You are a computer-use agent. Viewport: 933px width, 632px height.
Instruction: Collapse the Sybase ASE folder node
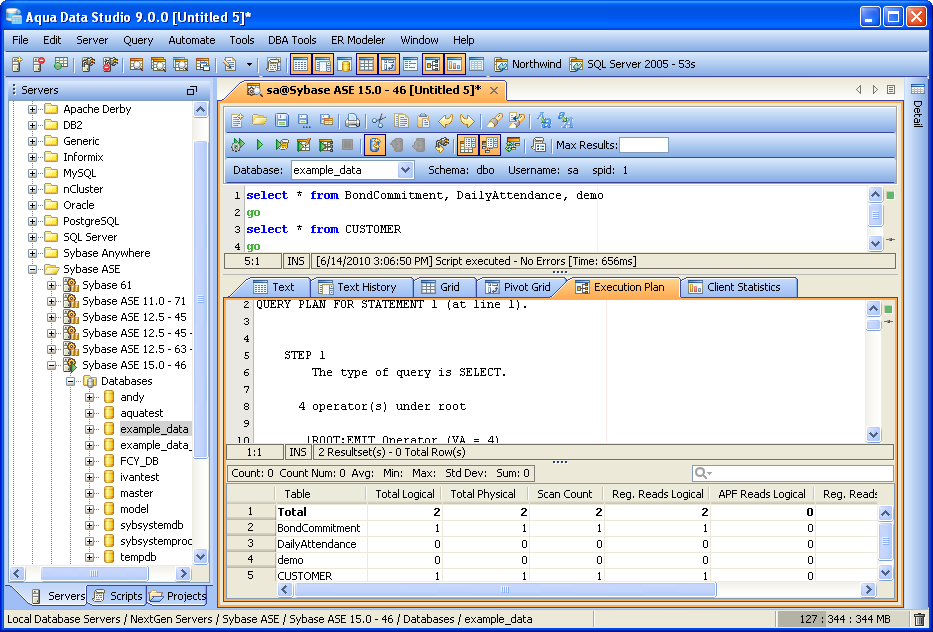coord(33,269)
